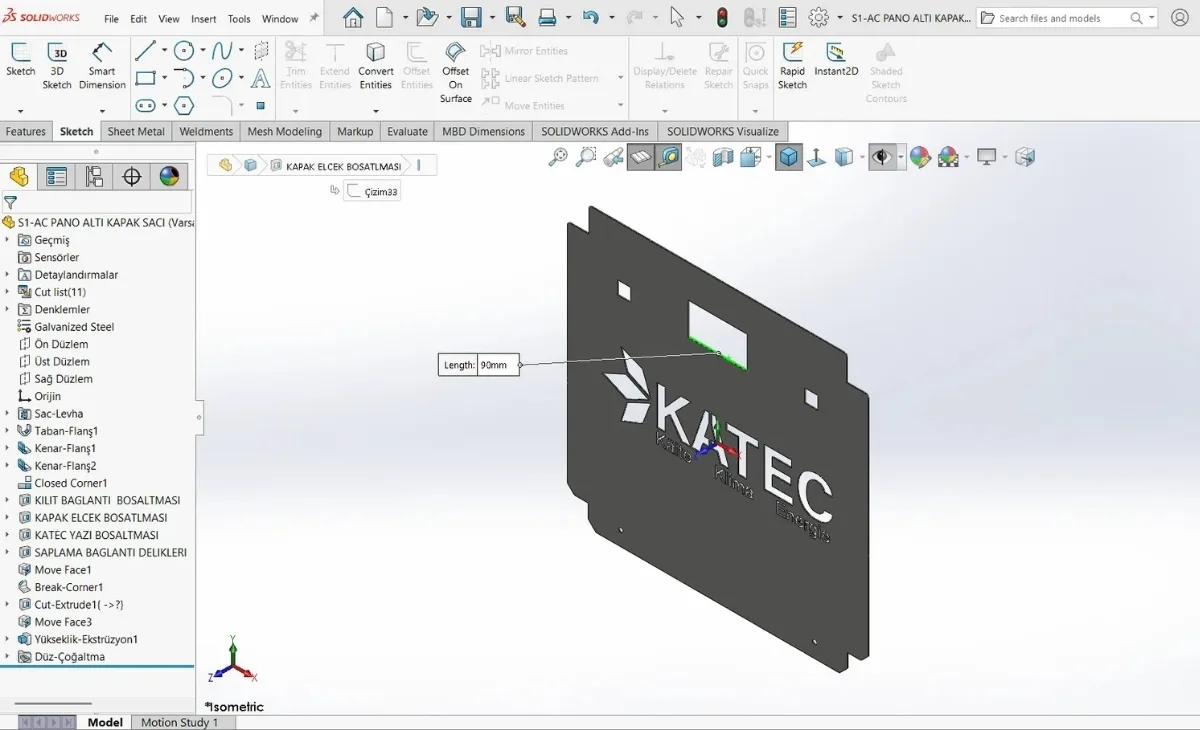This screenshot has width=1200, height=730.
Task: Open the Insert menu
Action: pos(203,18)
